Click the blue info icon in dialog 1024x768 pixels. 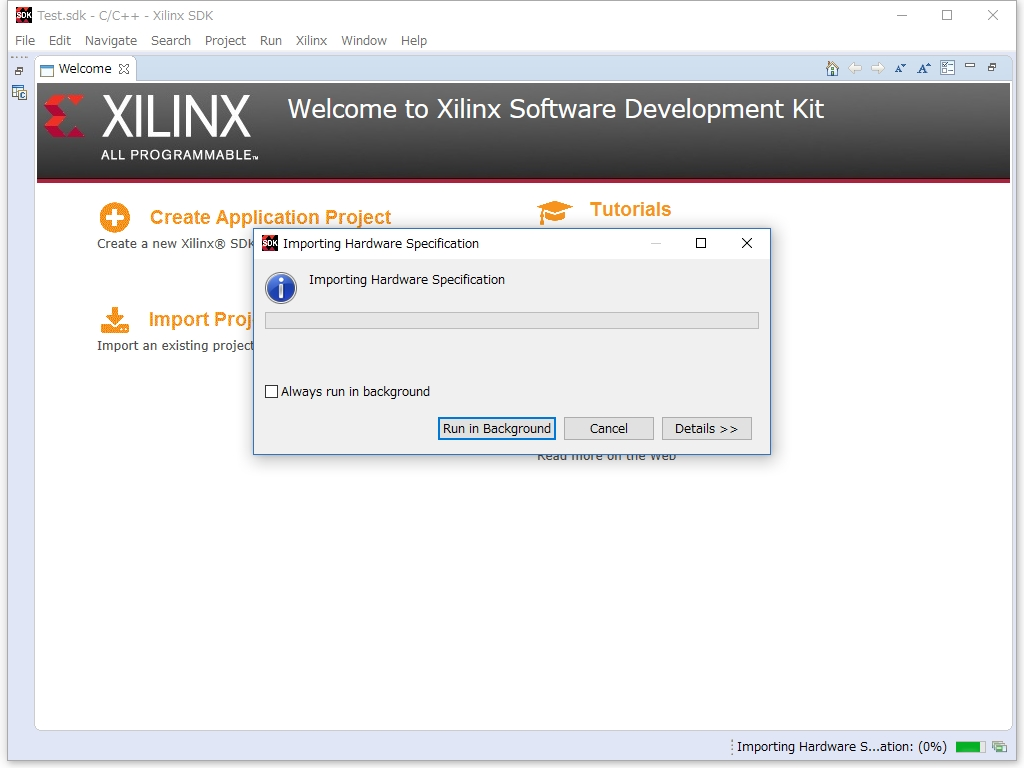coord(281,288)
